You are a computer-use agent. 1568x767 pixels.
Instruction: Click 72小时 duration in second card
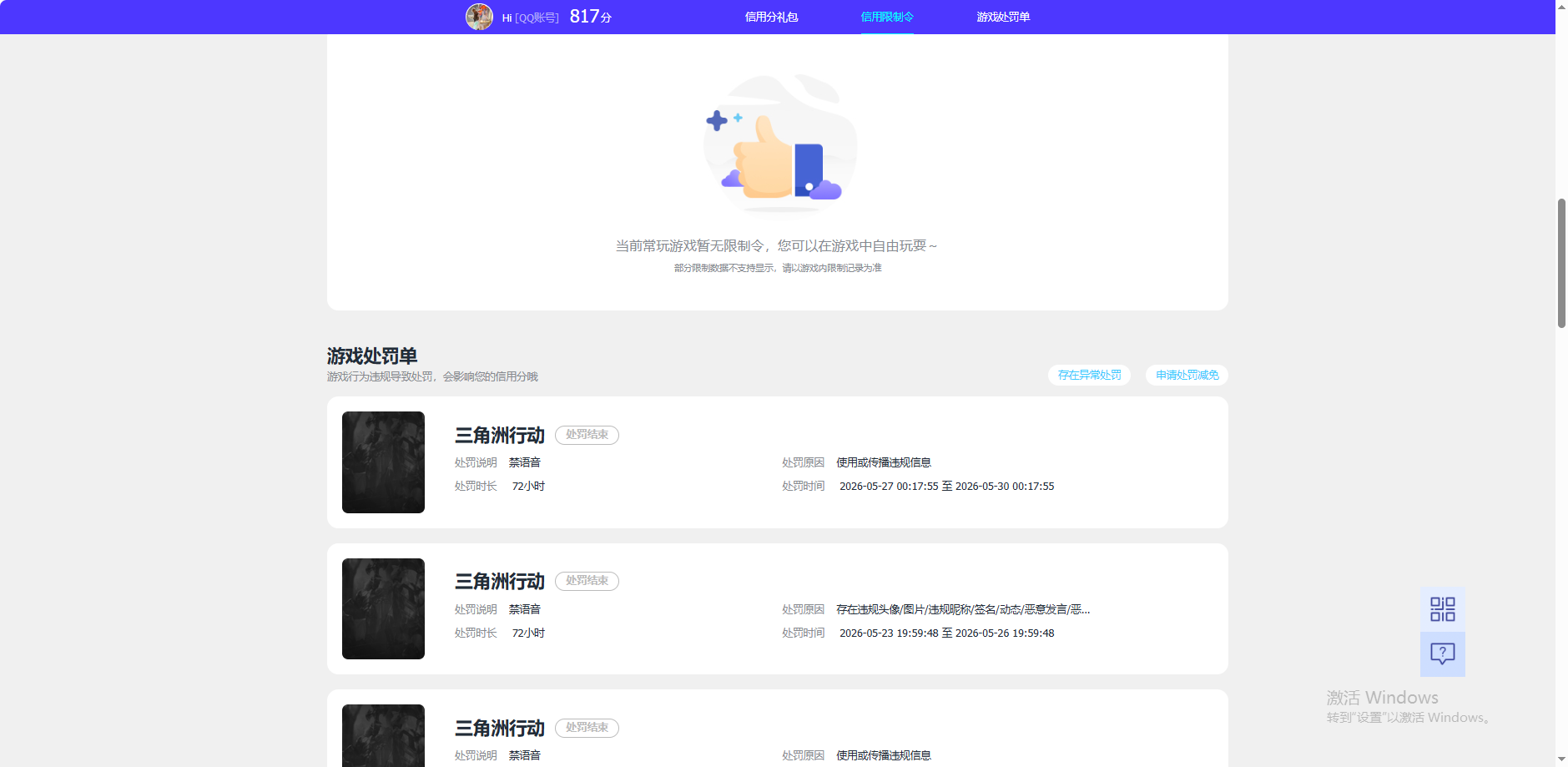528,633
